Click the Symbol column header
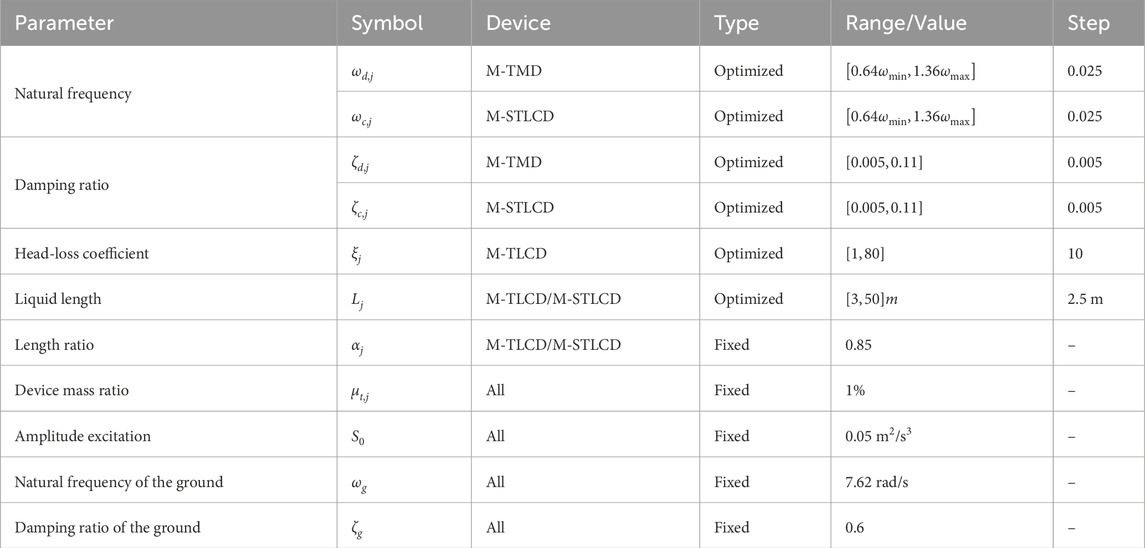 [x=394, y=23]
